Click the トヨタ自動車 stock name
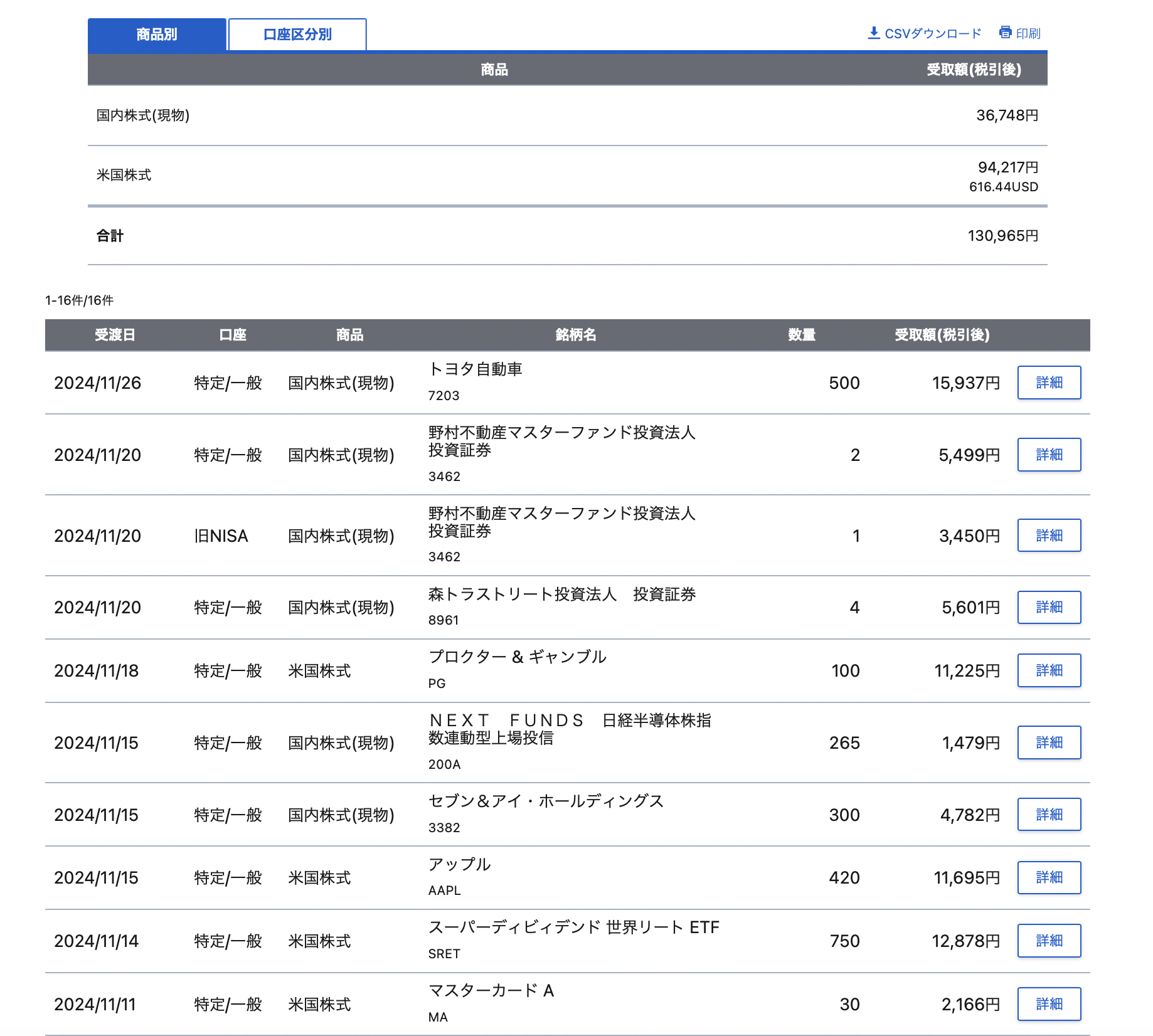Image resolution: width=1153 pixels, height=1036 pixels. [476, 369]
